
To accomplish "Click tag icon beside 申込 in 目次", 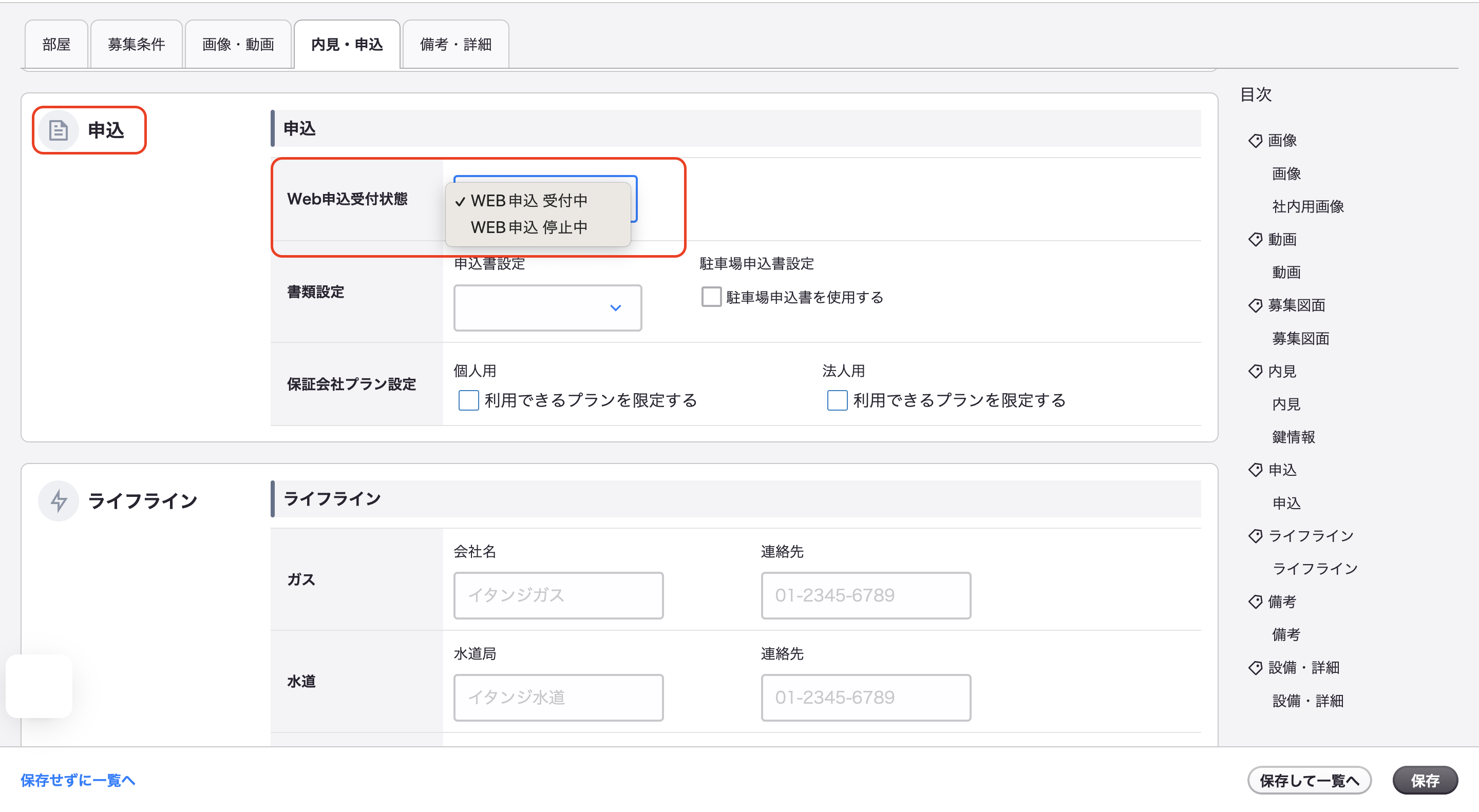I will tap(1255, 470).
